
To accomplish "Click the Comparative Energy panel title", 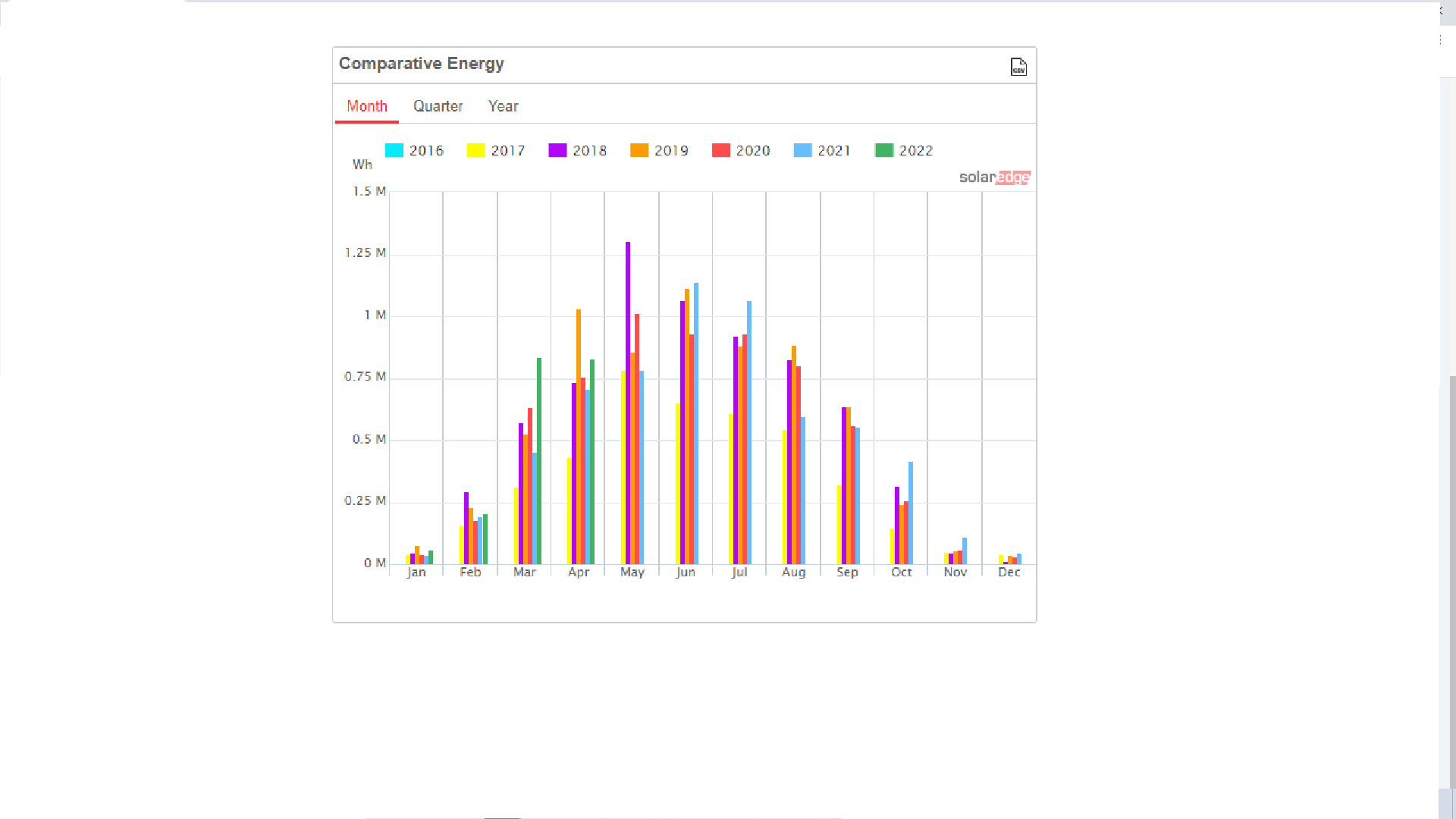I will pyautogui.click(x=421, y=64).
